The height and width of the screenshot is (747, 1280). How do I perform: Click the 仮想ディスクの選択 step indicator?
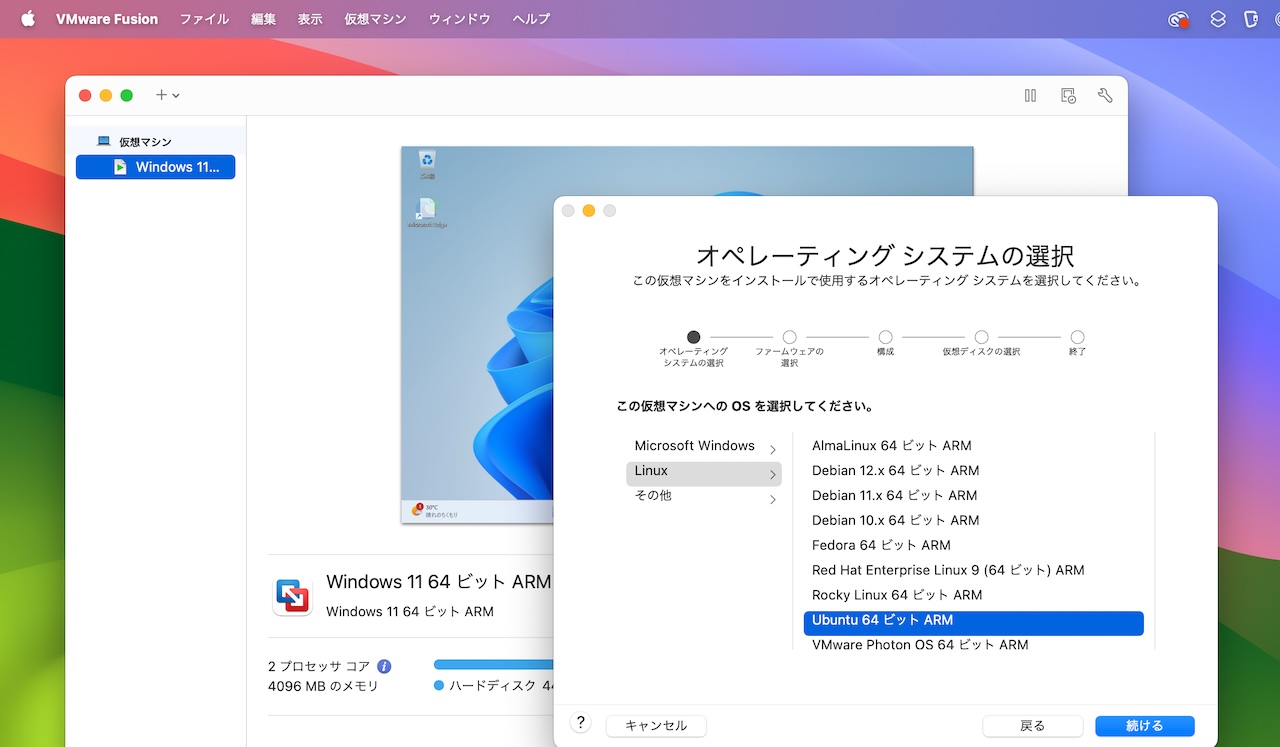981,337
